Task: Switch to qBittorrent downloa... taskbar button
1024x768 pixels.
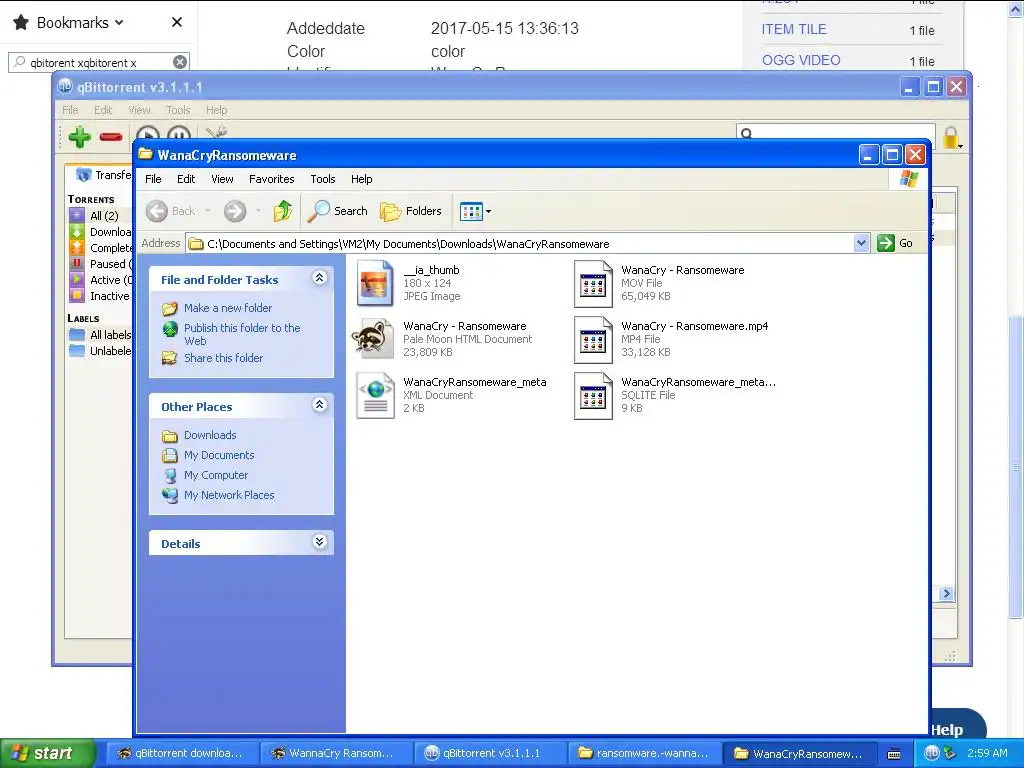Action: (183, 753)
